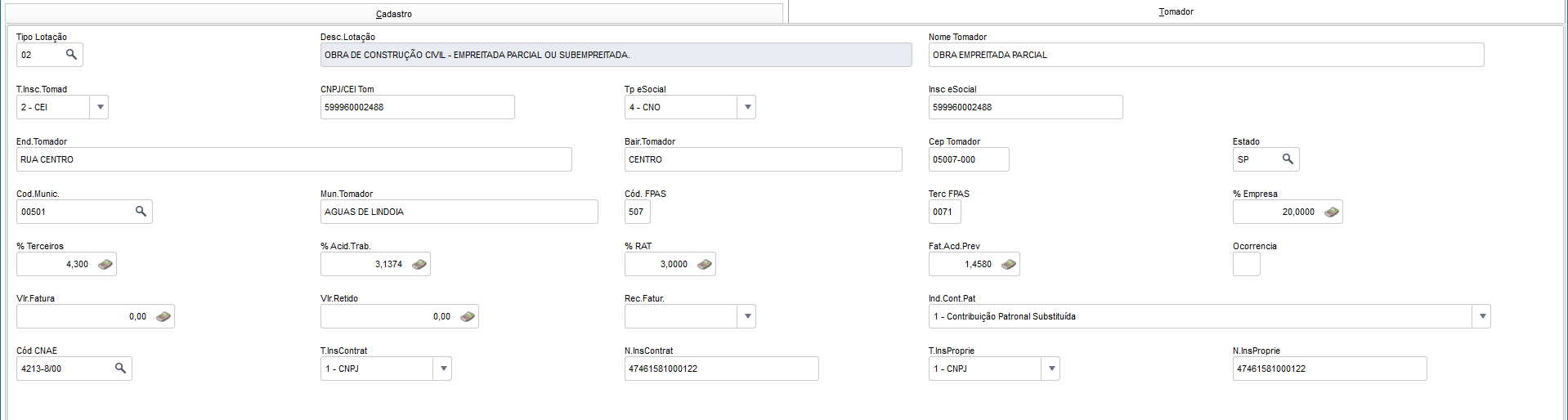The image size is (1568, 420).
Task: Open calculator icon for % Acid.Trab.
Action: click(419, 264)
